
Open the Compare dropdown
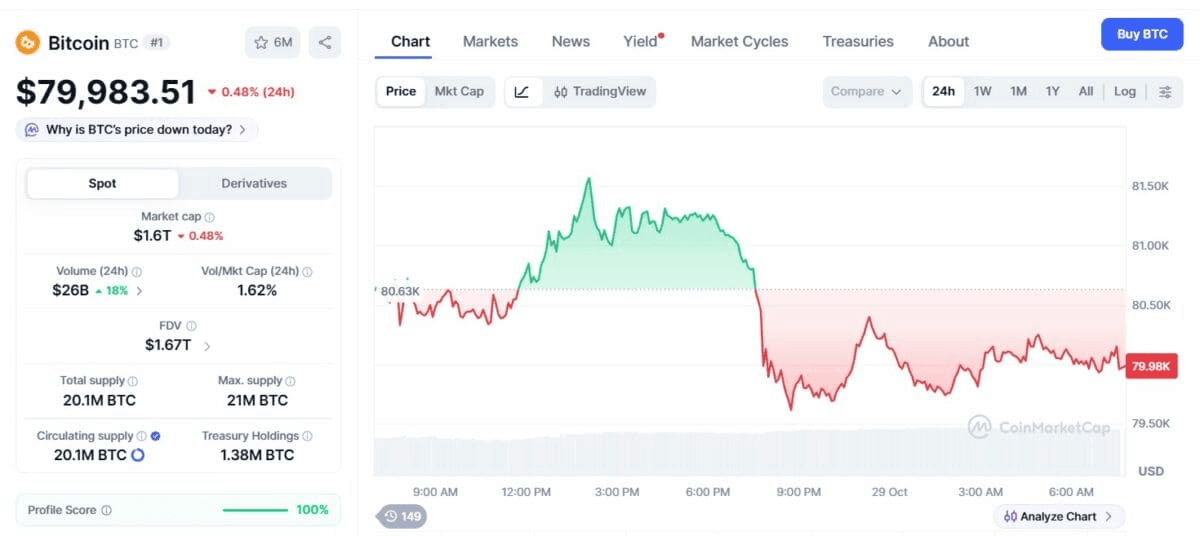tap(867, 91)
